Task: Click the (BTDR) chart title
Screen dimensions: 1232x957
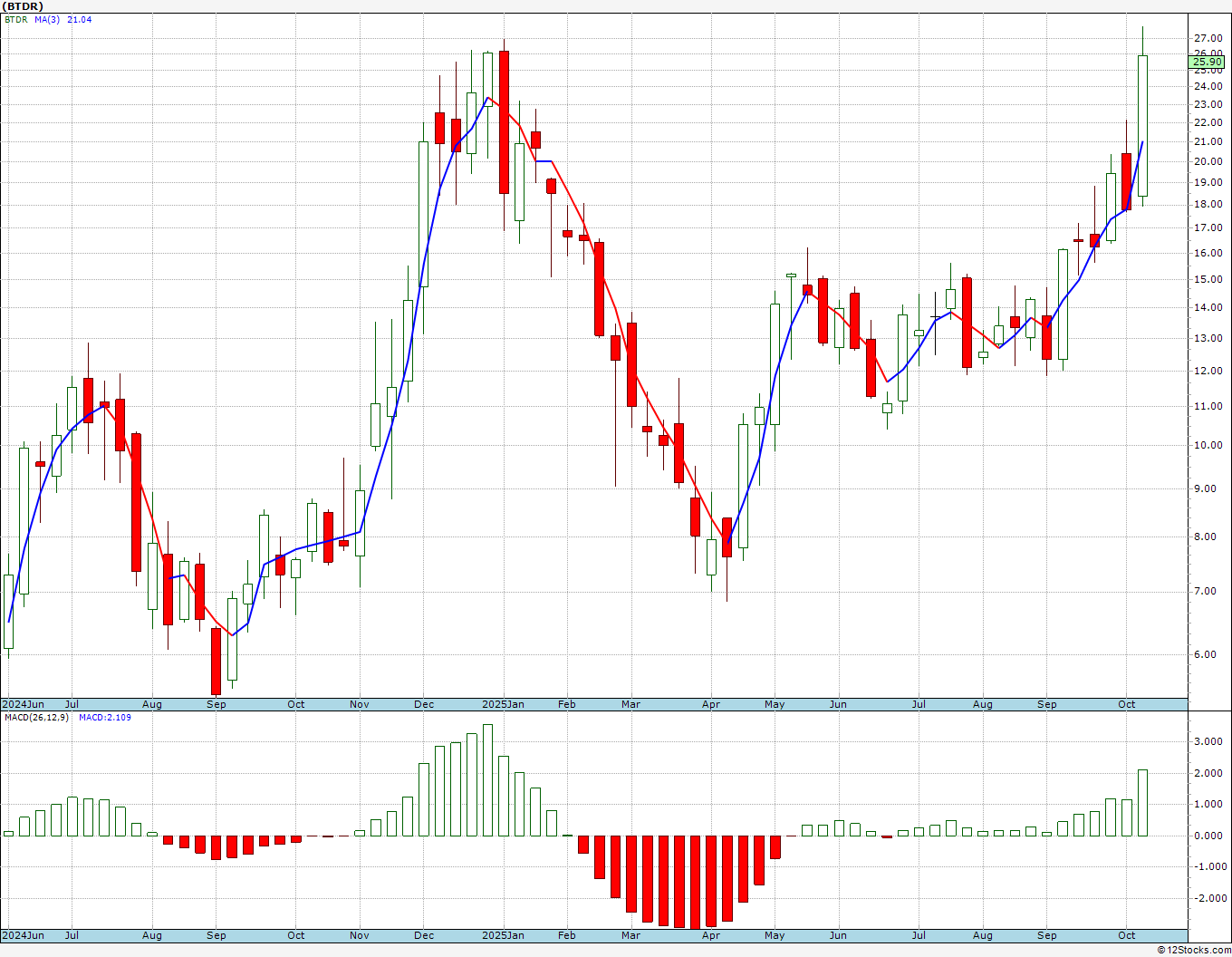Action: pyautogui.click(x=24, y=6)
